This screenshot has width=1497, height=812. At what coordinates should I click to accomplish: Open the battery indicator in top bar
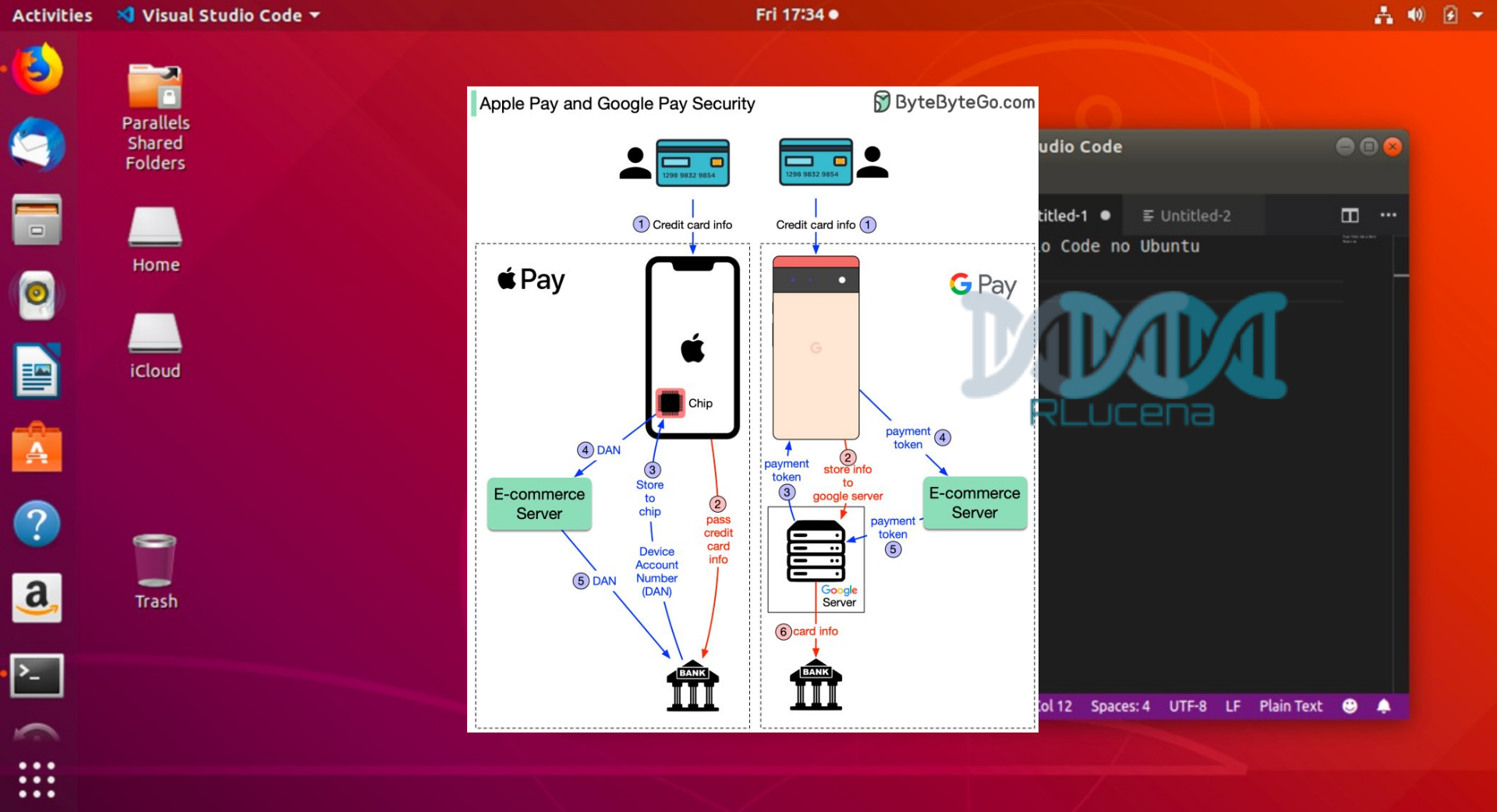click(x=1450, y=15)
